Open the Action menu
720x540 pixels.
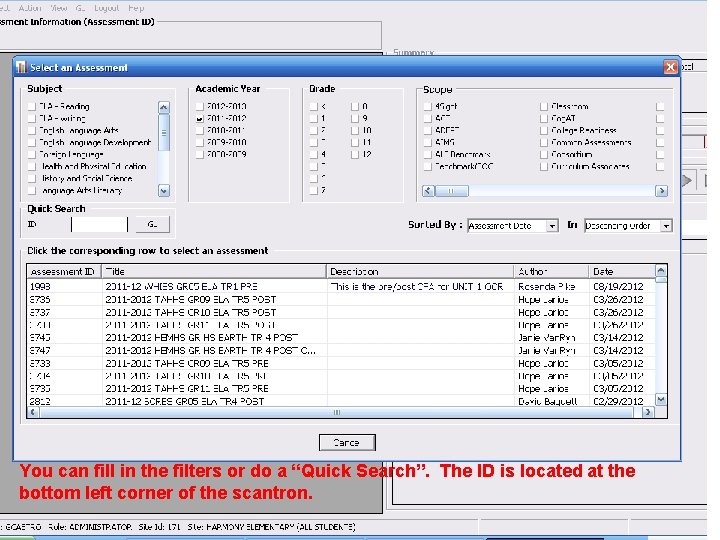[x=30, y=8]
